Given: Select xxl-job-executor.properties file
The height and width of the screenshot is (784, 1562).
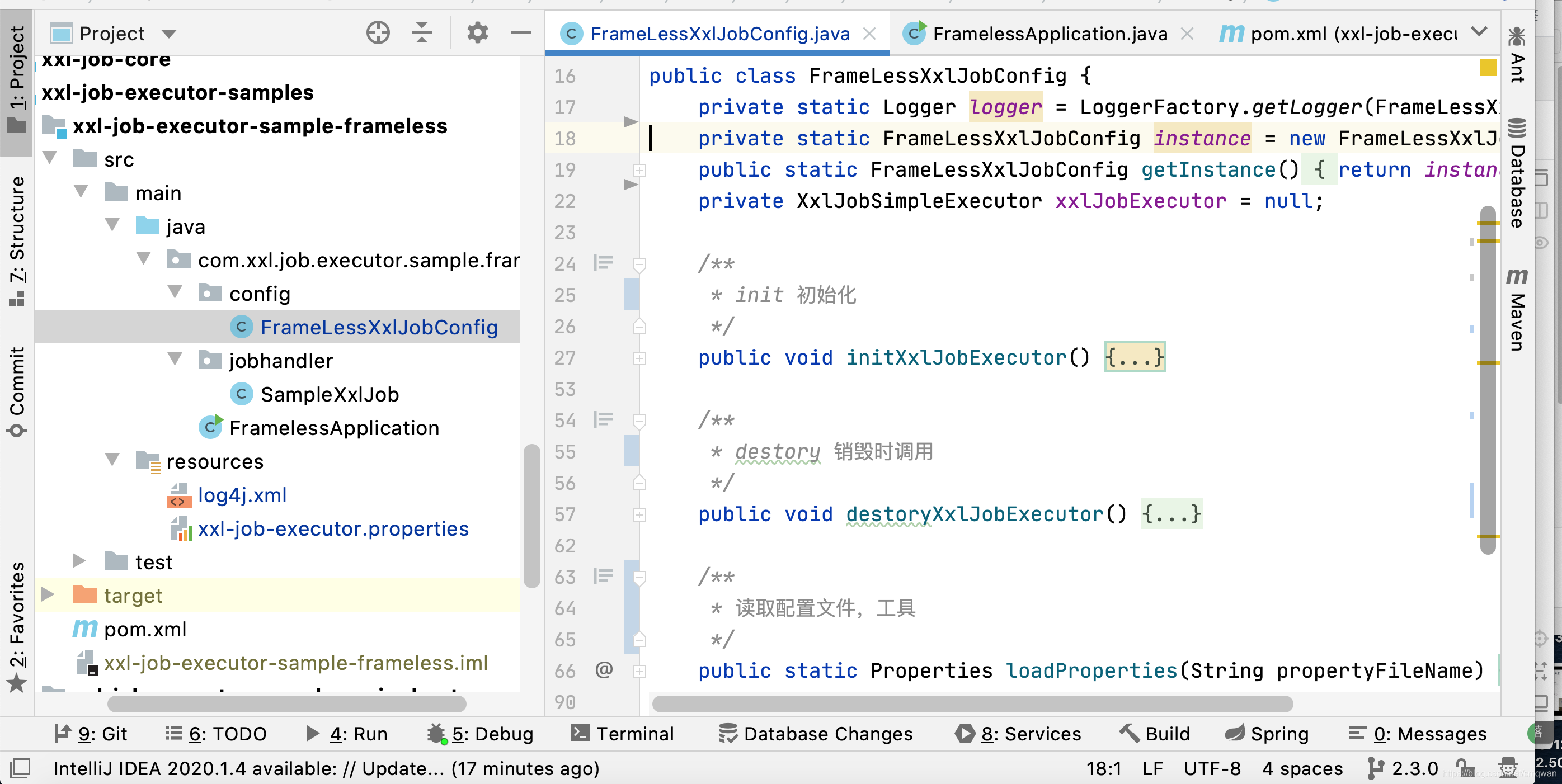Looking at the screenshot, I should tap(333, 528).
